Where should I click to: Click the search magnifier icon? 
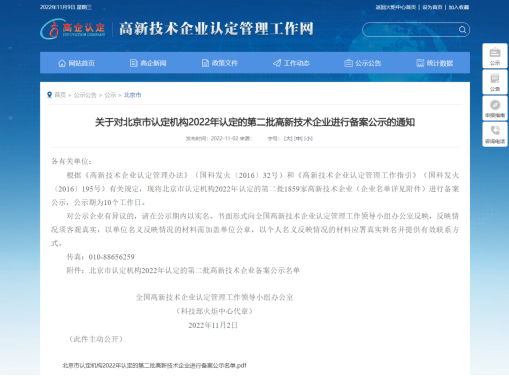click(462, 30)
